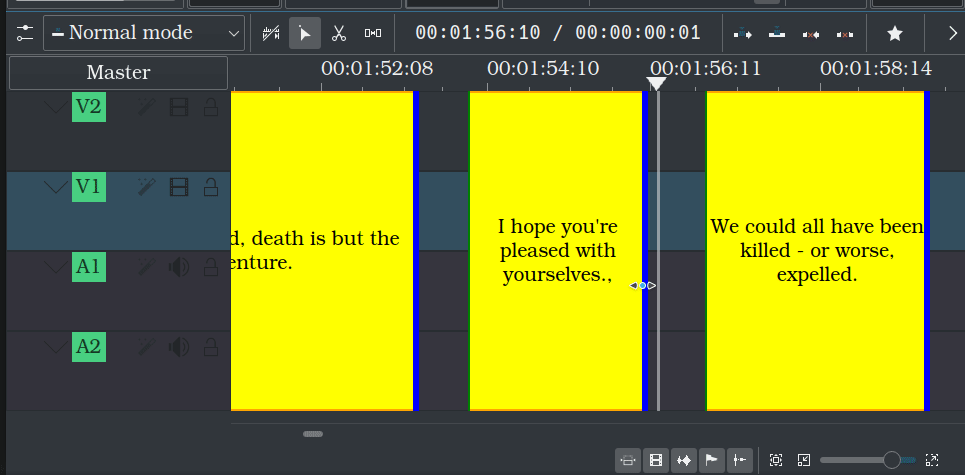
Task: Collapse the V1 track with its chevron
Action: coord(56,187)
